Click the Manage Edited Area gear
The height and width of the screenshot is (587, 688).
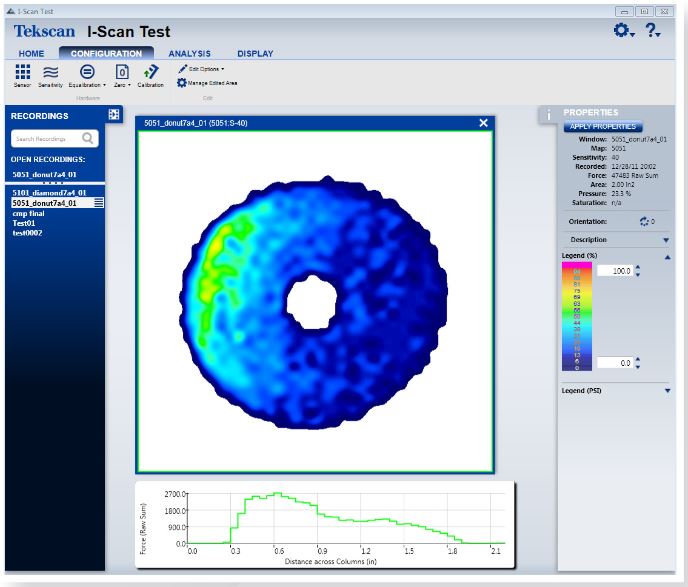point(182,82)
